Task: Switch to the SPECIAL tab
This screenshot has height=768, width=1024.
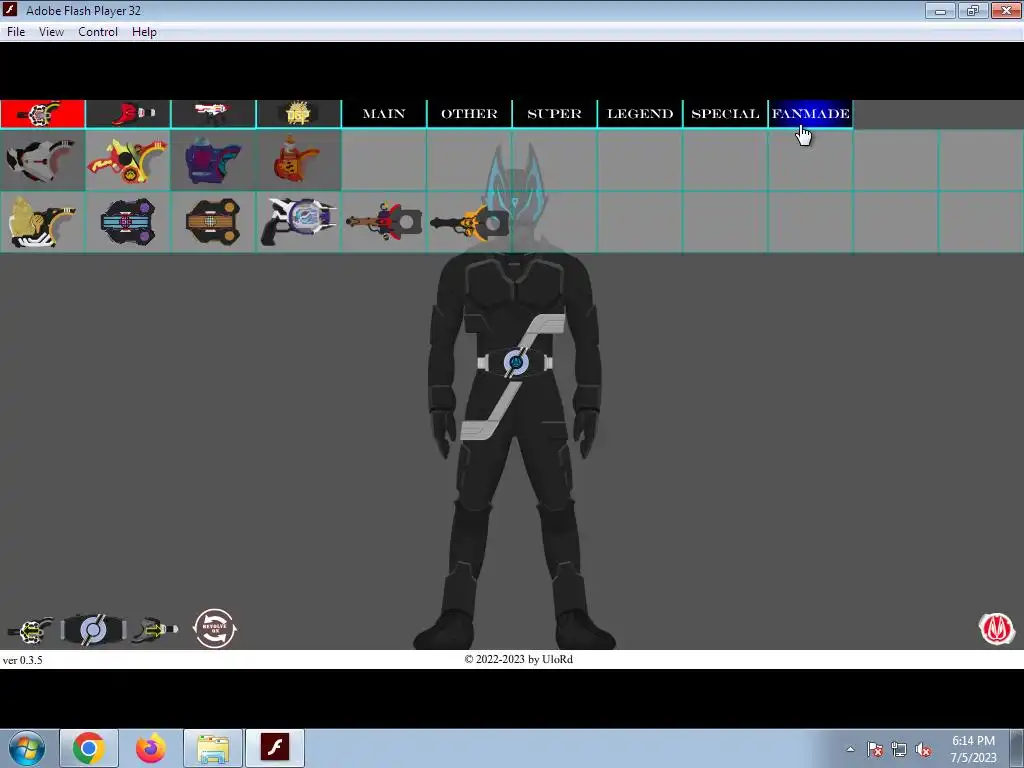Action: (x=725, y=114)
